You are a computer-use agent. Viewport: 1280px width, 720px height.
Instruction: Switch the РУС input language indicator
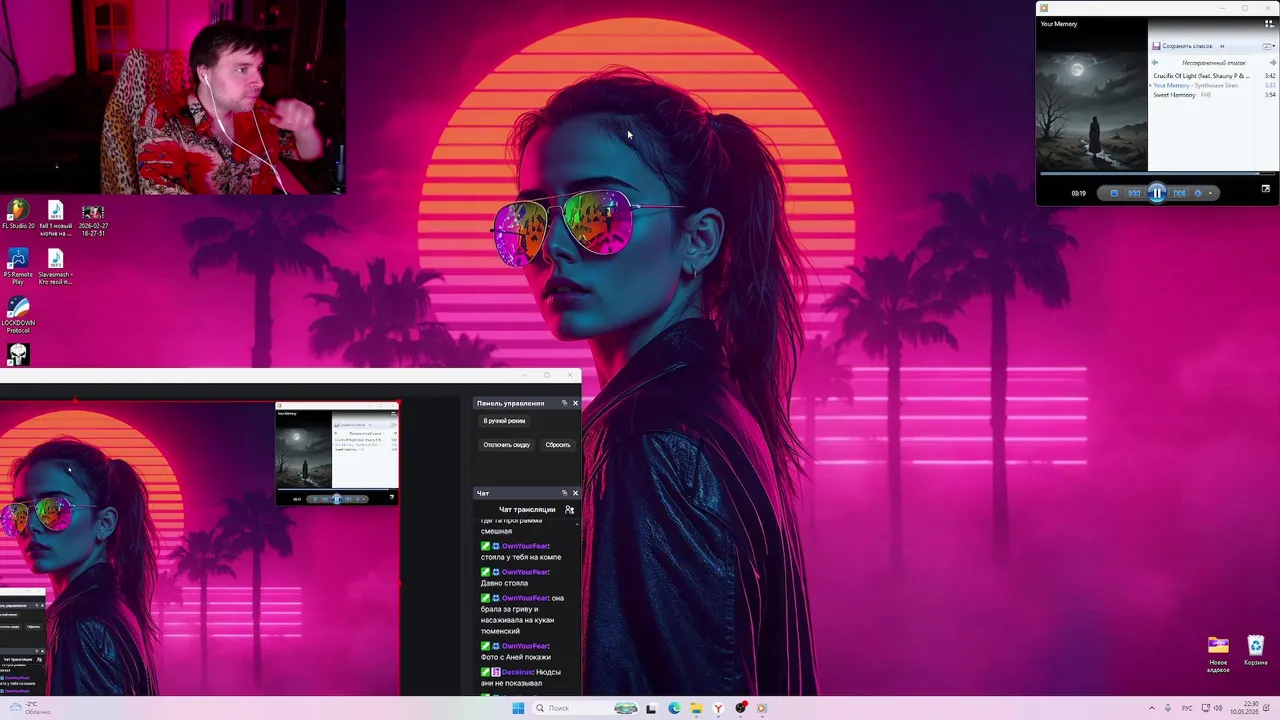click(1187, 708)
